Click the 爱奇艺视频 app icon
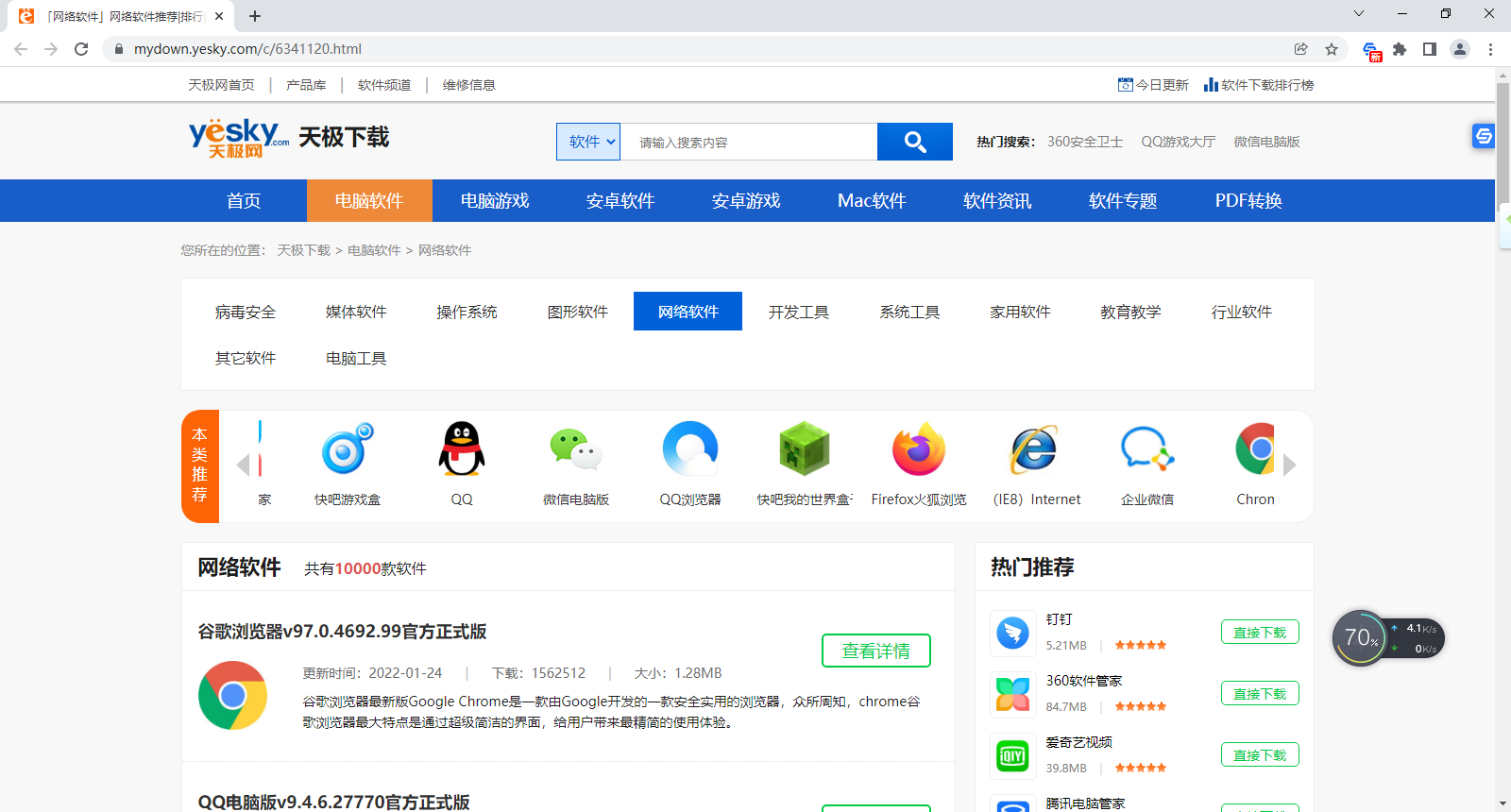The height and width of the screenshot is (812, 1511). coord(1012,755)
